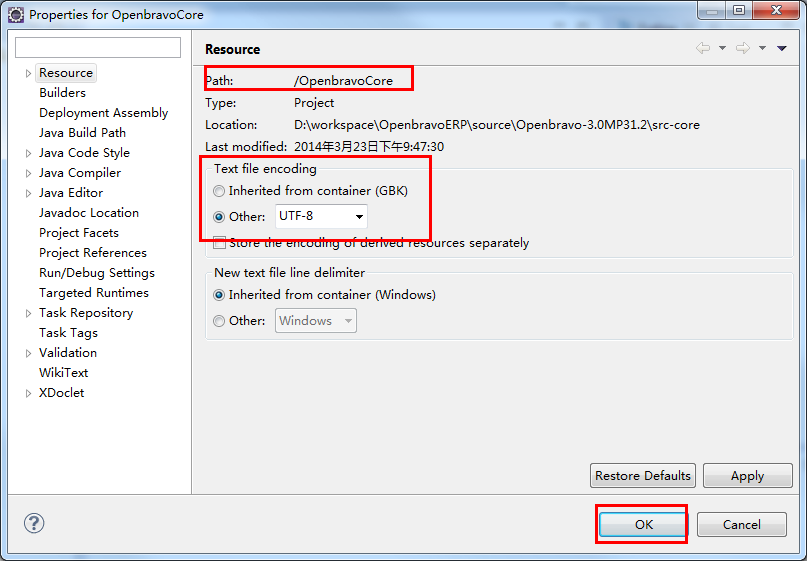Screen dimensions: 807x561
Task: Open the back history dropdown arrow
Action: [x=723, y=48]
